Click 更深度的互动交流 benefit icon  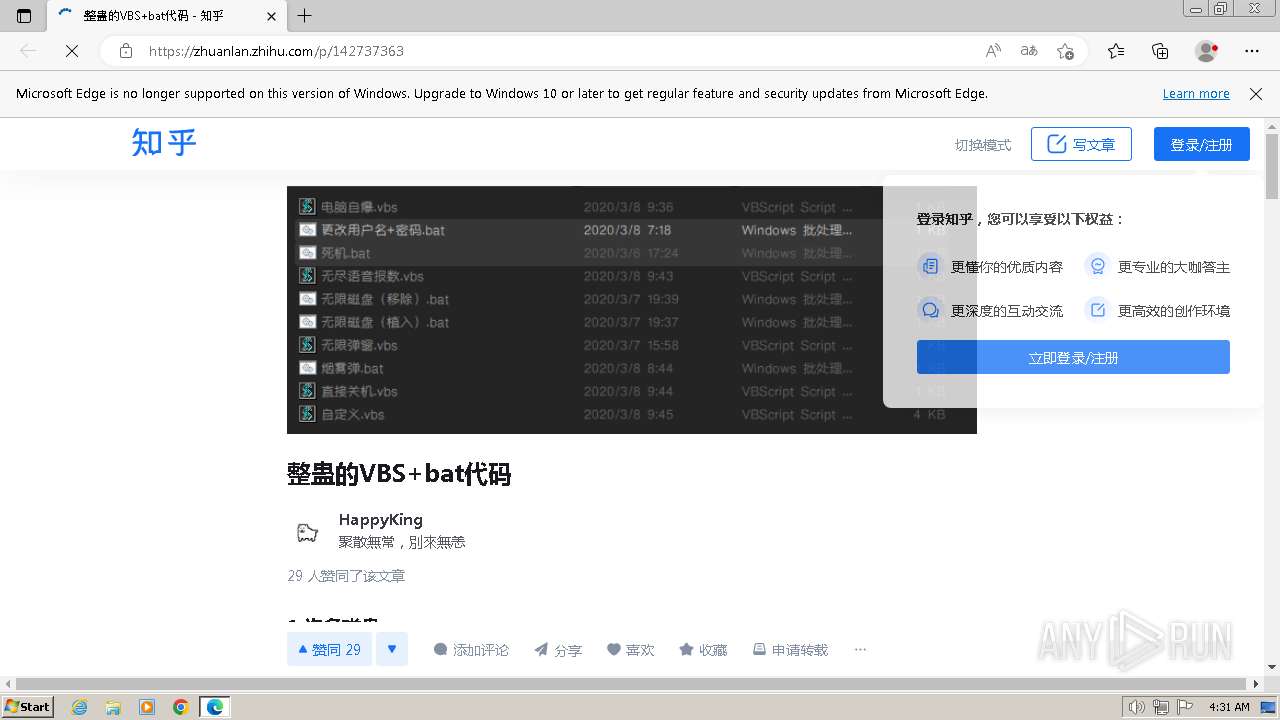click(930, 310)
